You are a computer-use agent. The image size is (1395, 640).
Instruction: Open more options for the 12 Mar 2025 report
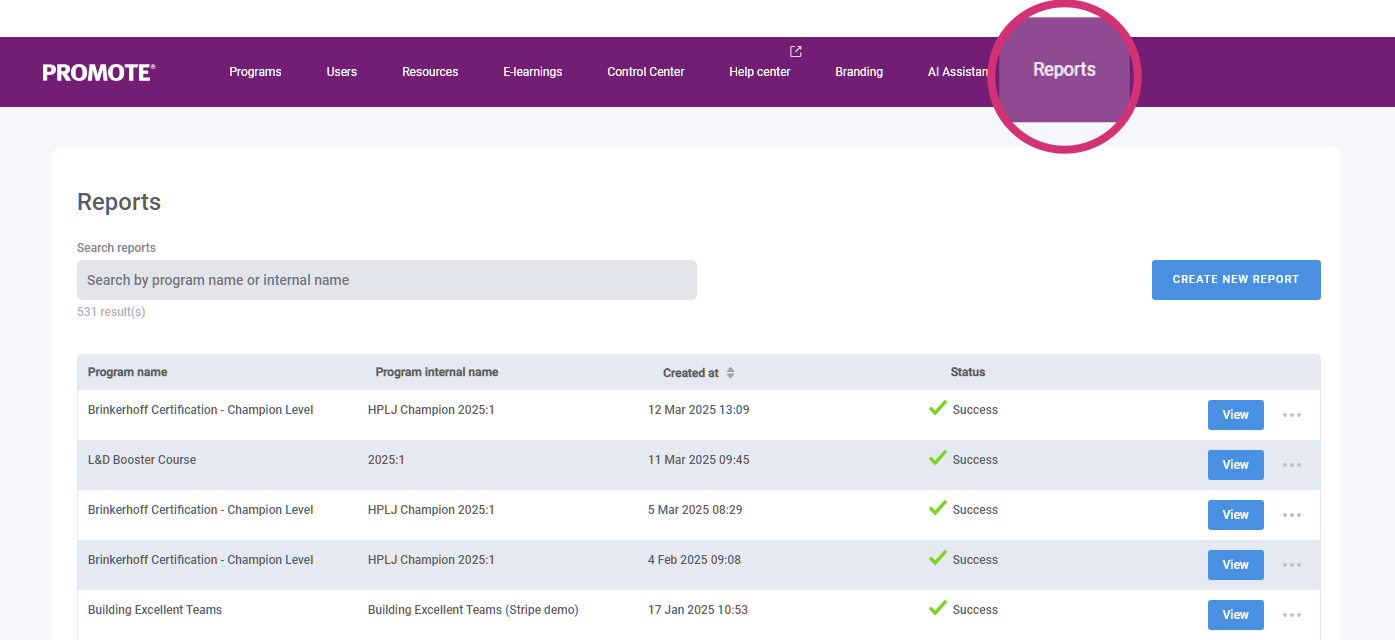tap(1292, 415)
